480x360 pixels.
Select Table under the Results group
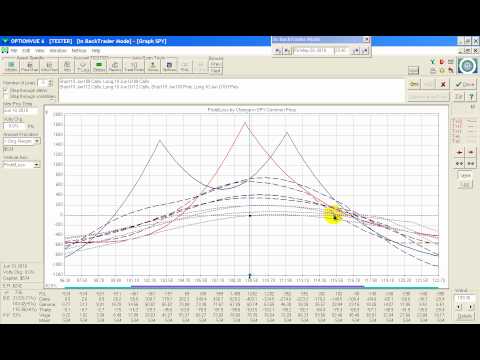pos(215,70)
